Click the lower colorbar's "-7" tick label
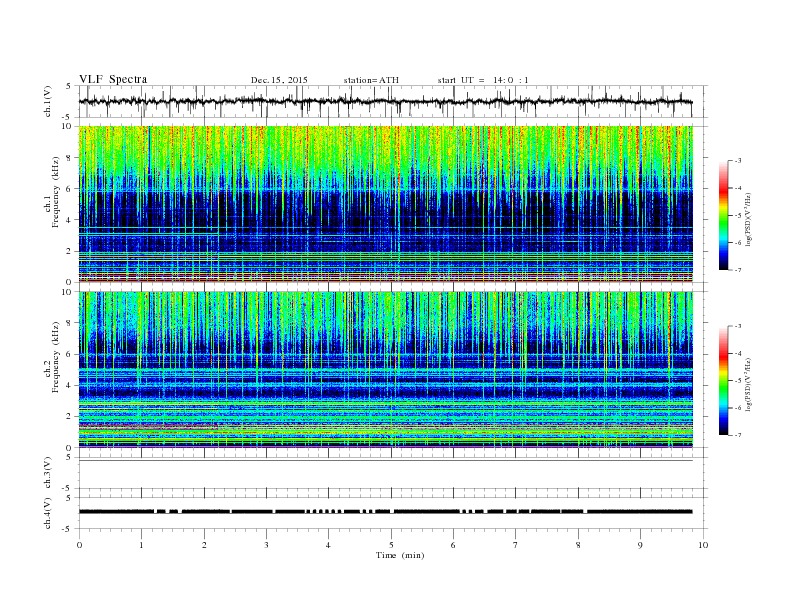The width and height of the screenshot is (792, 612). point(738,435)
